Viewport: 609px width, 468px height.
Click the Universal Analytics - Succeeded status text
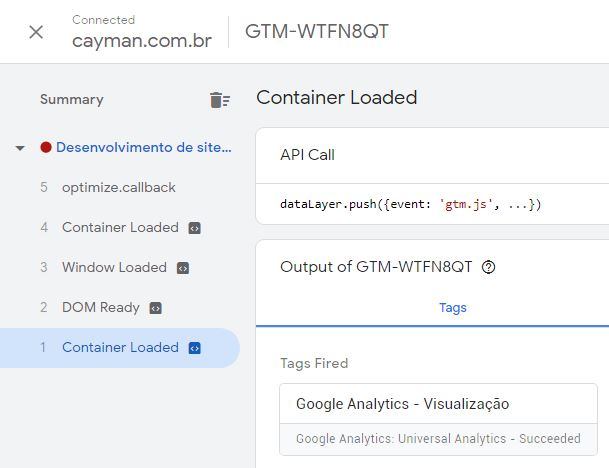(x=438, y=439)
